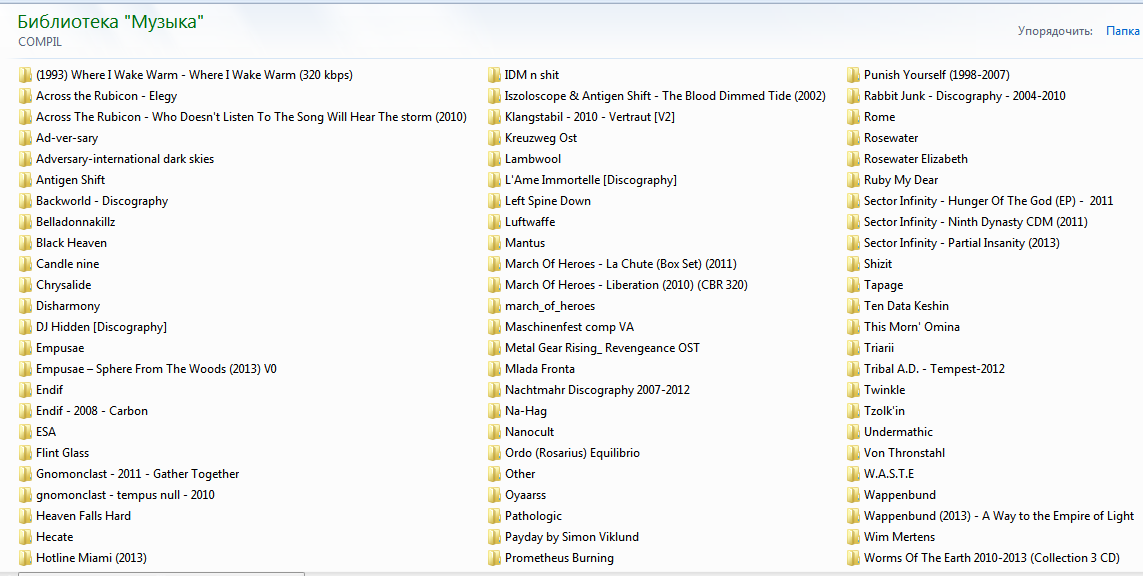Image resolution: width=1143 pixels, height=576 pixels.
Task: Click the folder icon beside Wim Mertens
Action: click(854, 537)
